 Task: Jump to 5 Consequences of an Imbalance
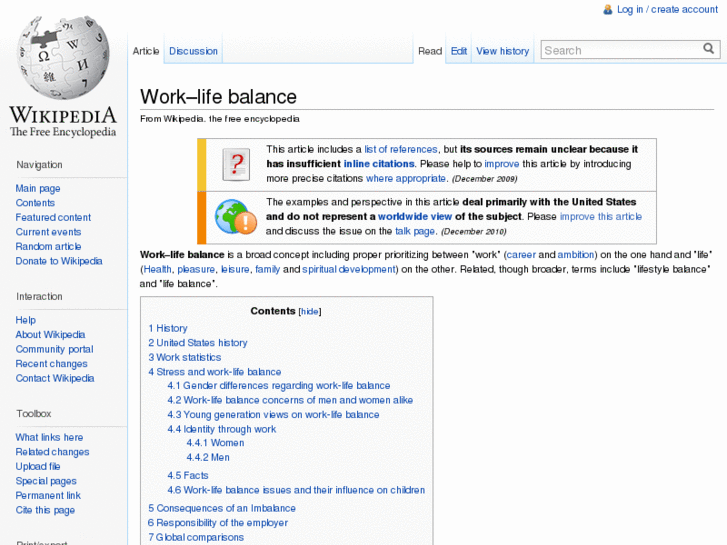point(222,508)
